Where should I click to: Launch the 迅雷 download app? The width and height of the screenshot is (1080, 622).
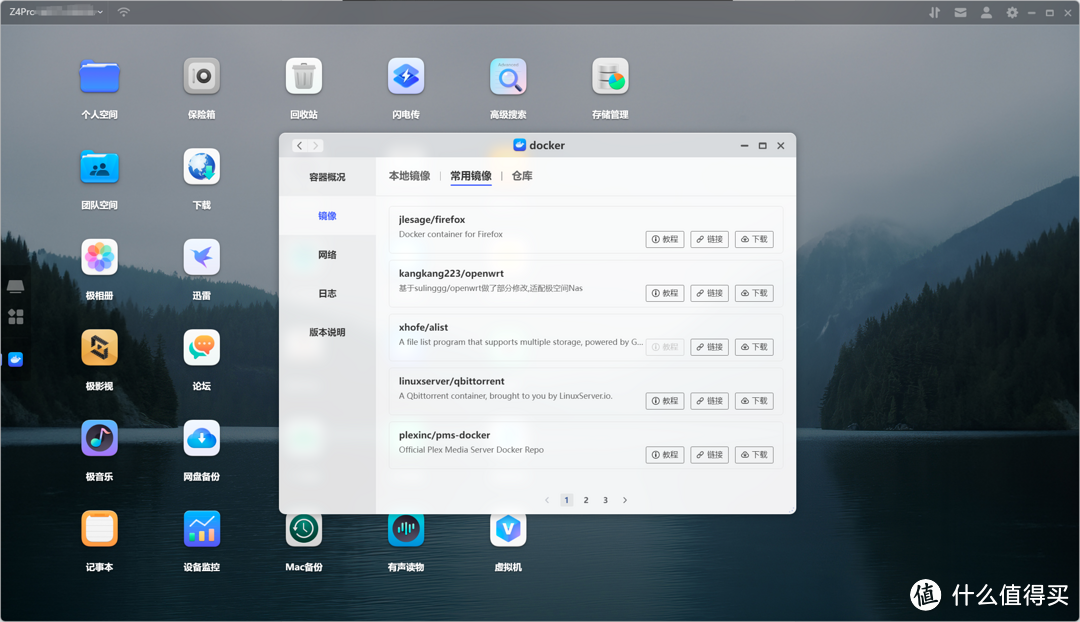[x=201, y=258]
